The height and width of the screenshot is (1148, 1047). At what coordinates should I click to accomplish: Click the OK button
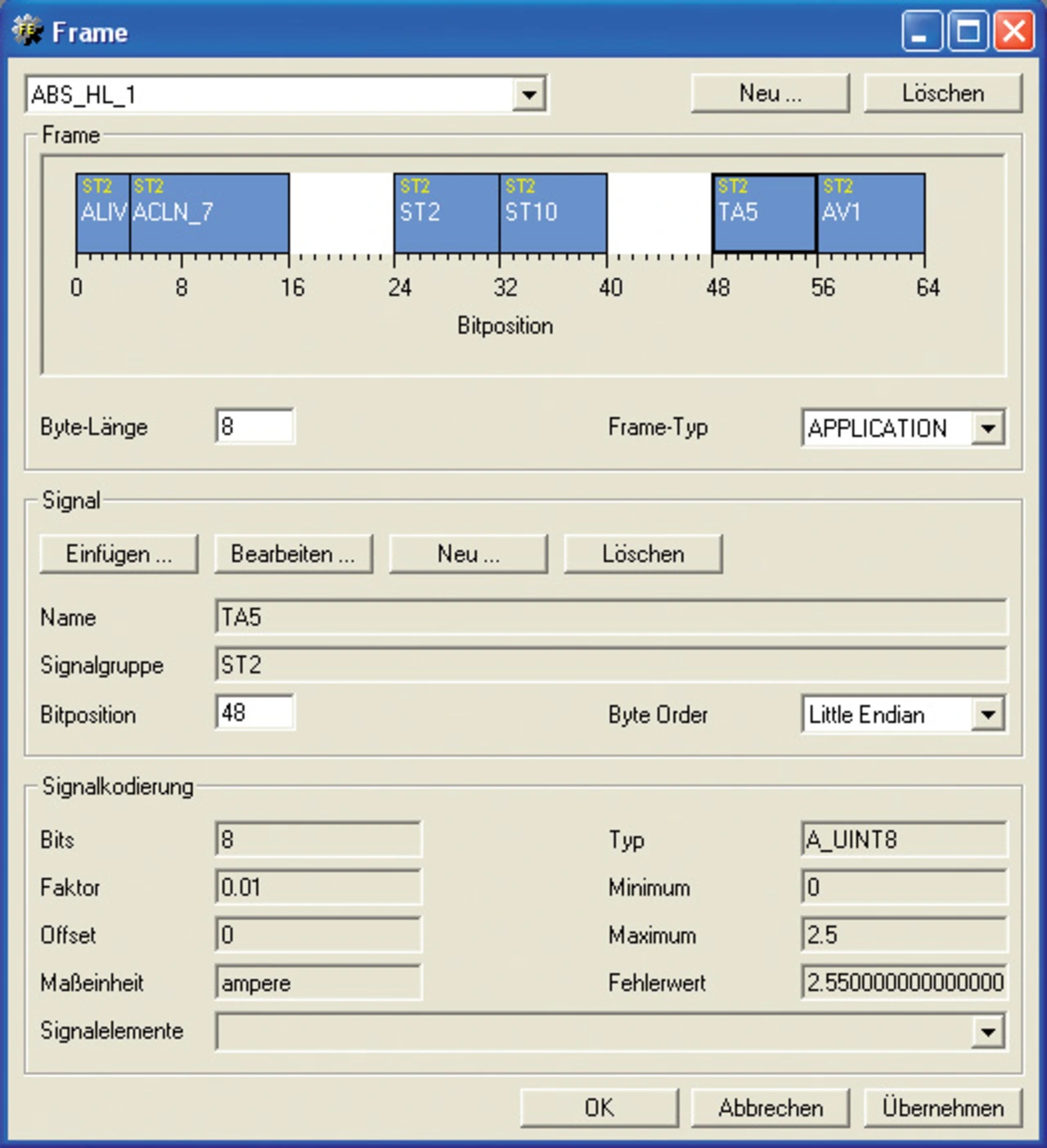[x=599, y=1108]
